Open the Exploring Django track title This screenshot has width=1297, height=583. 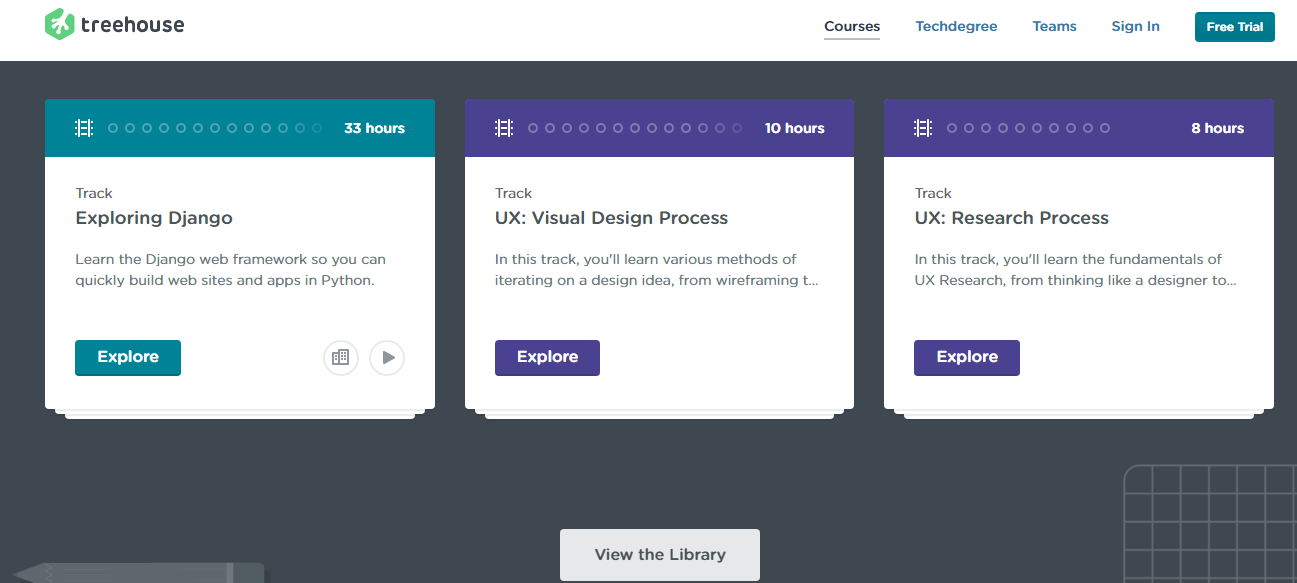point(154,218)
